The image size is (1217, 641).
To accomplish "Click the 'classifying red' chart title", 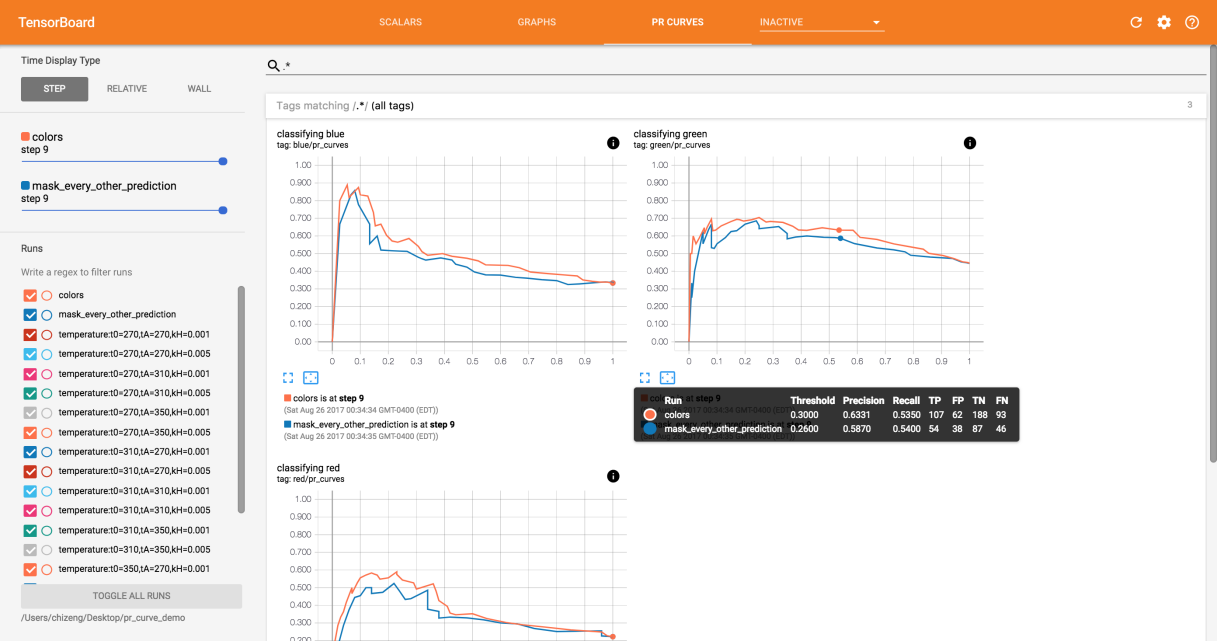I will pos(309,468).
